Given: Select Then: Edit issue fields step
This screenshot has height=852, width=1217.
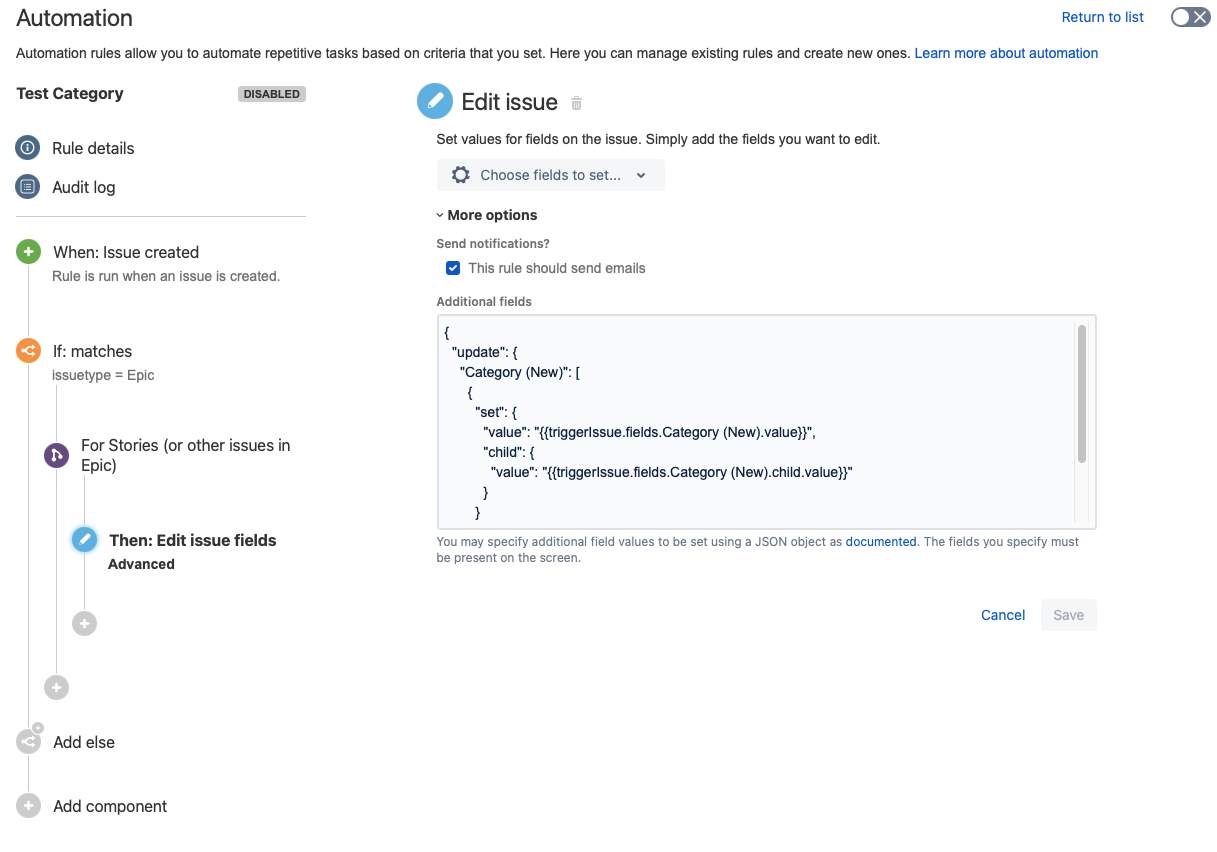Looking at the screenshot, I should coord(192,540).
